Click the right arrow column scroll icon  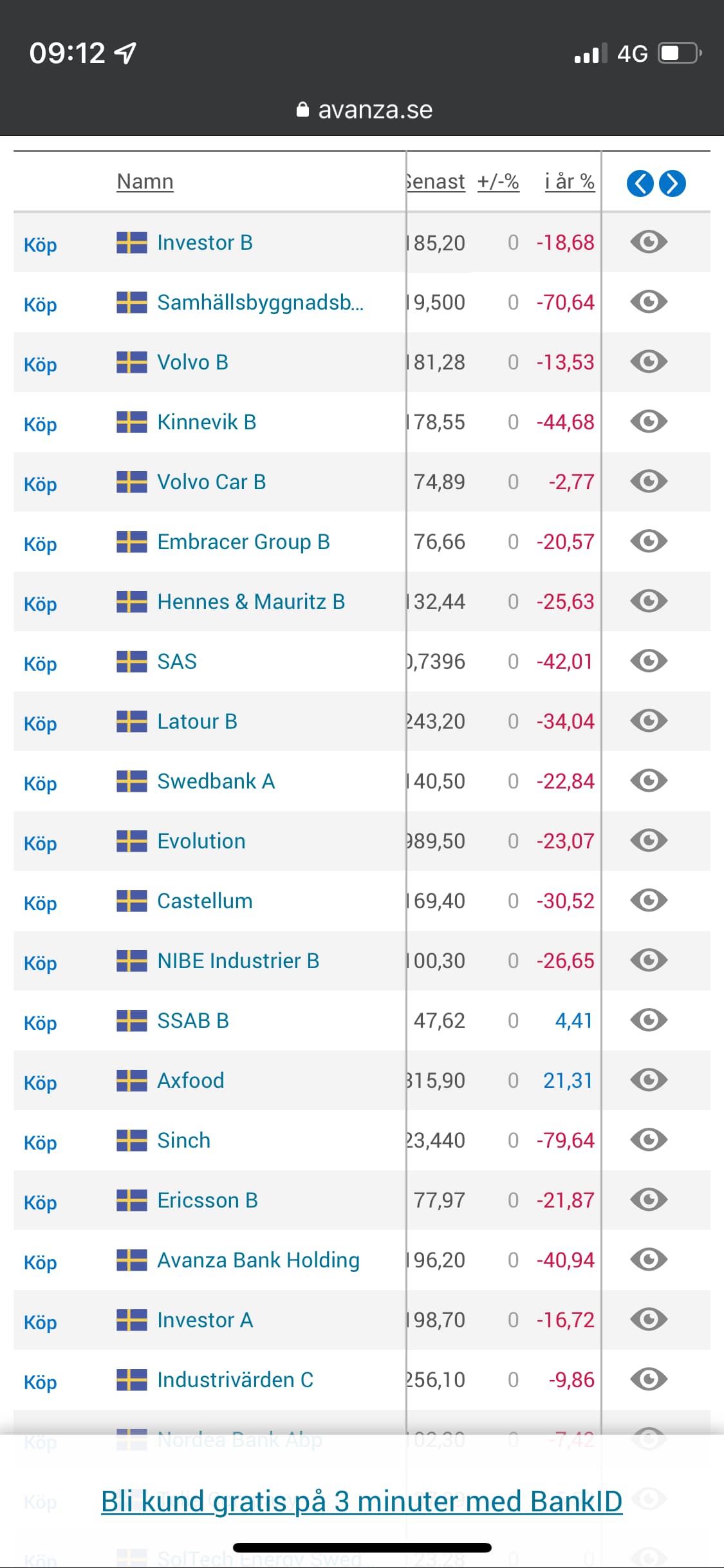coord(673,183)
